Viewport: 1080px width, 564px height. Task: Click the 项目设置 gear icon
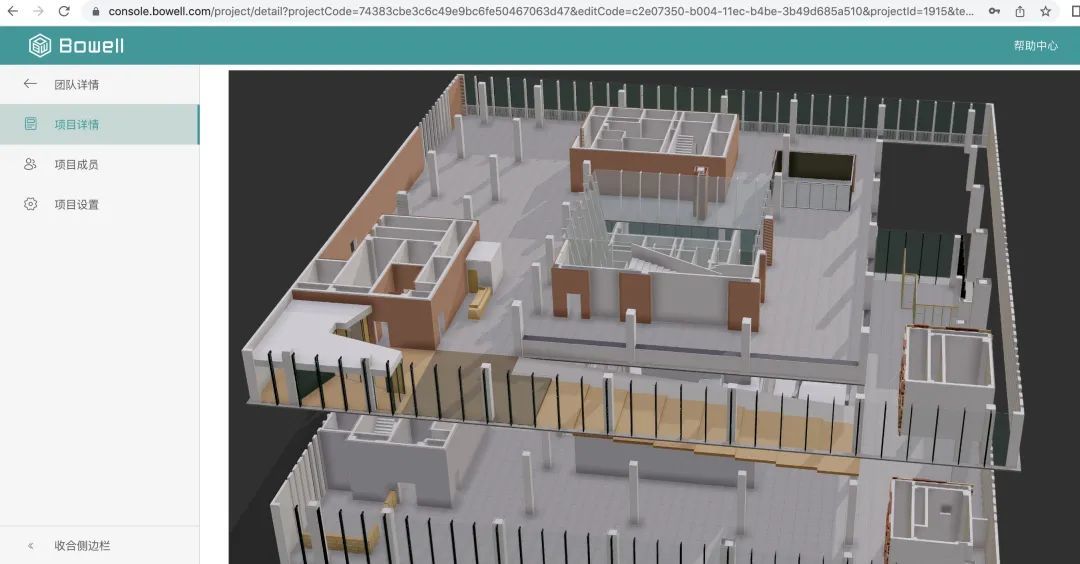[30, 204]
